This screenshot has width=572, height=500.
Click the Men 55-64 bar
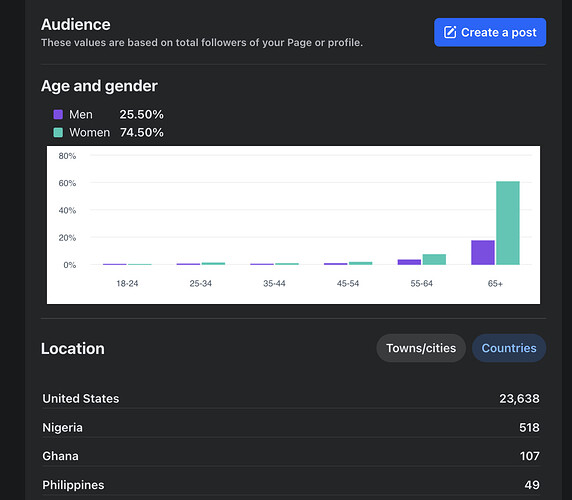tap(409, 262)
